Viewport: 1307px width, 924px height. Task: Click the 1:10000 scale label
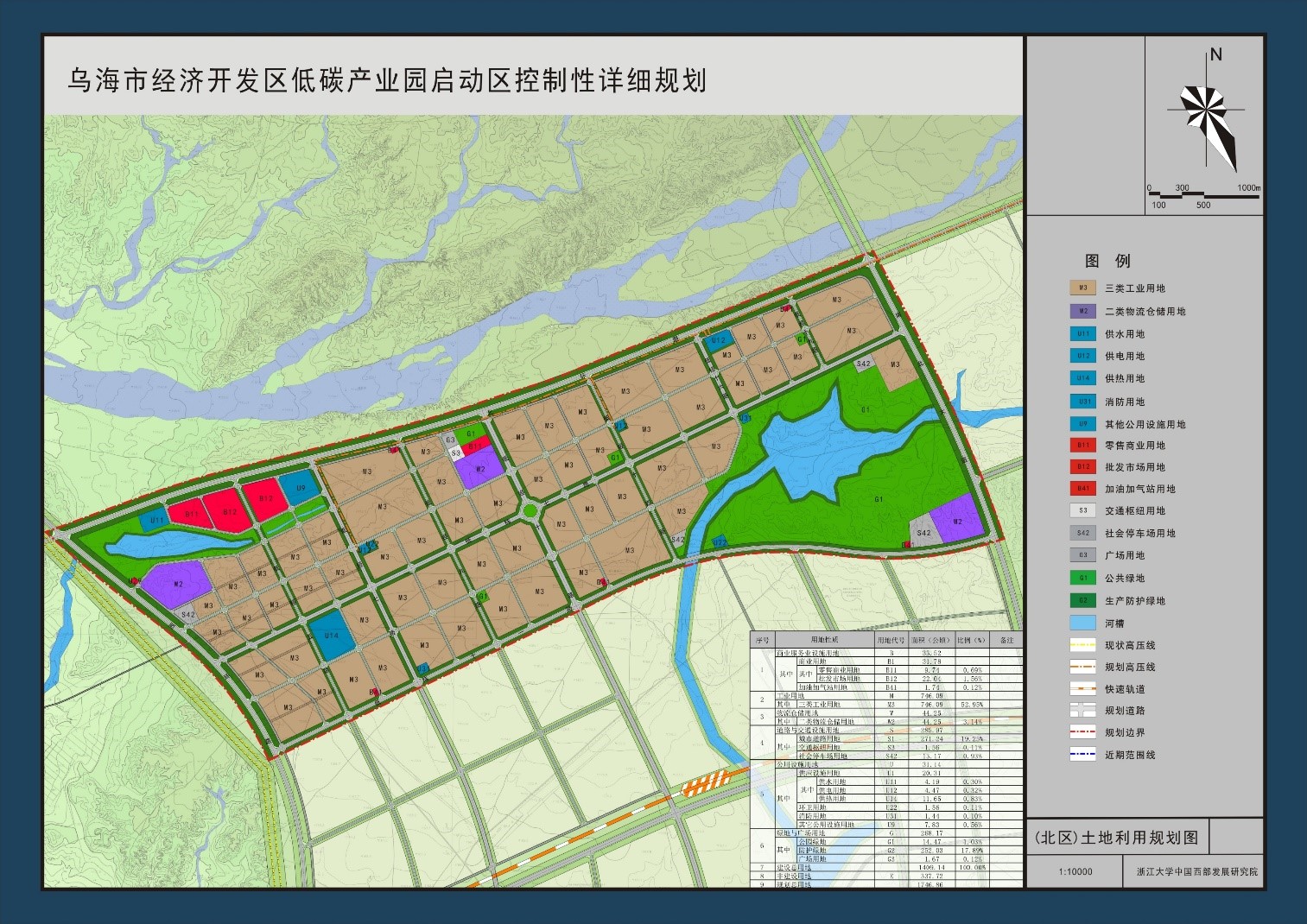[x=1075, y=873]
